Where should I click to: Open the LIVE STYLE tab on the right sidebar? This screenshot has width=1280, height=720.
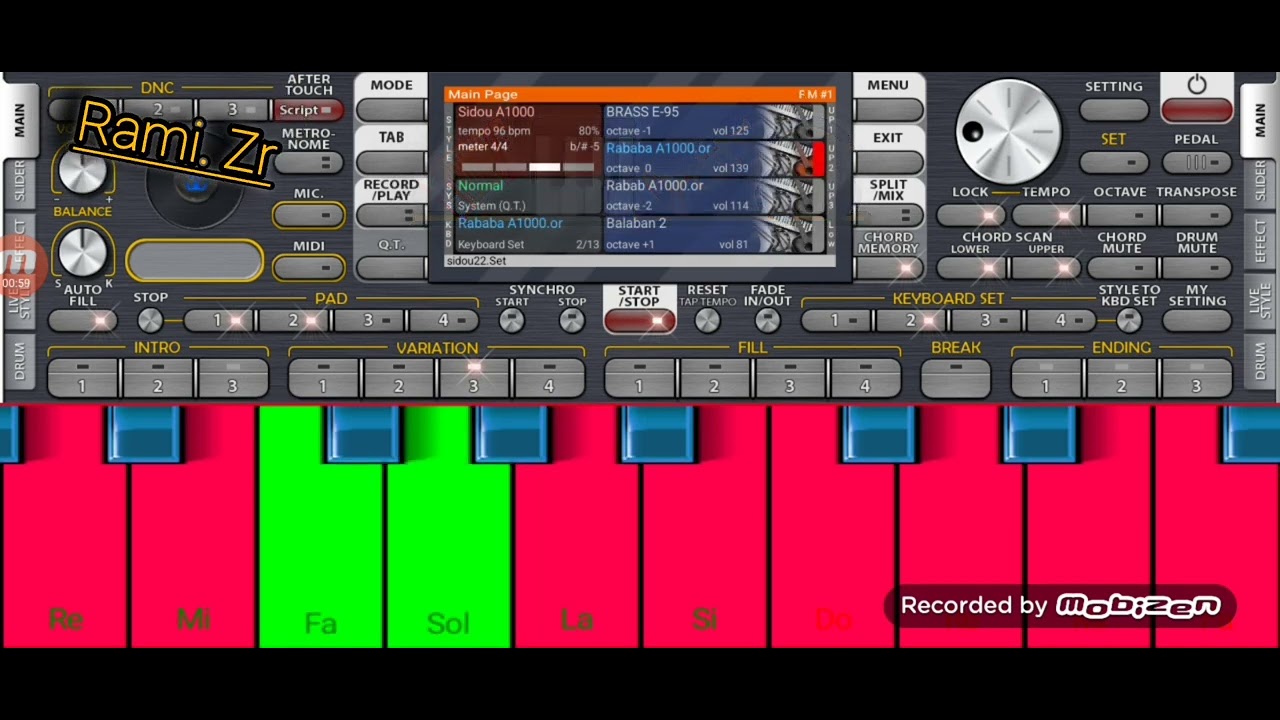(x=1260, y=302)
